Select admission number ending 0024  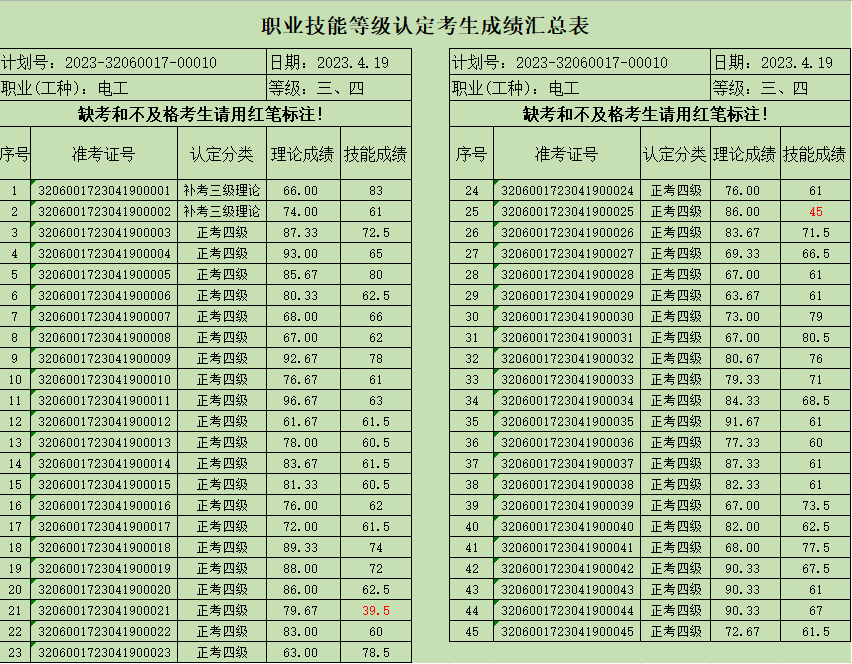567,191
